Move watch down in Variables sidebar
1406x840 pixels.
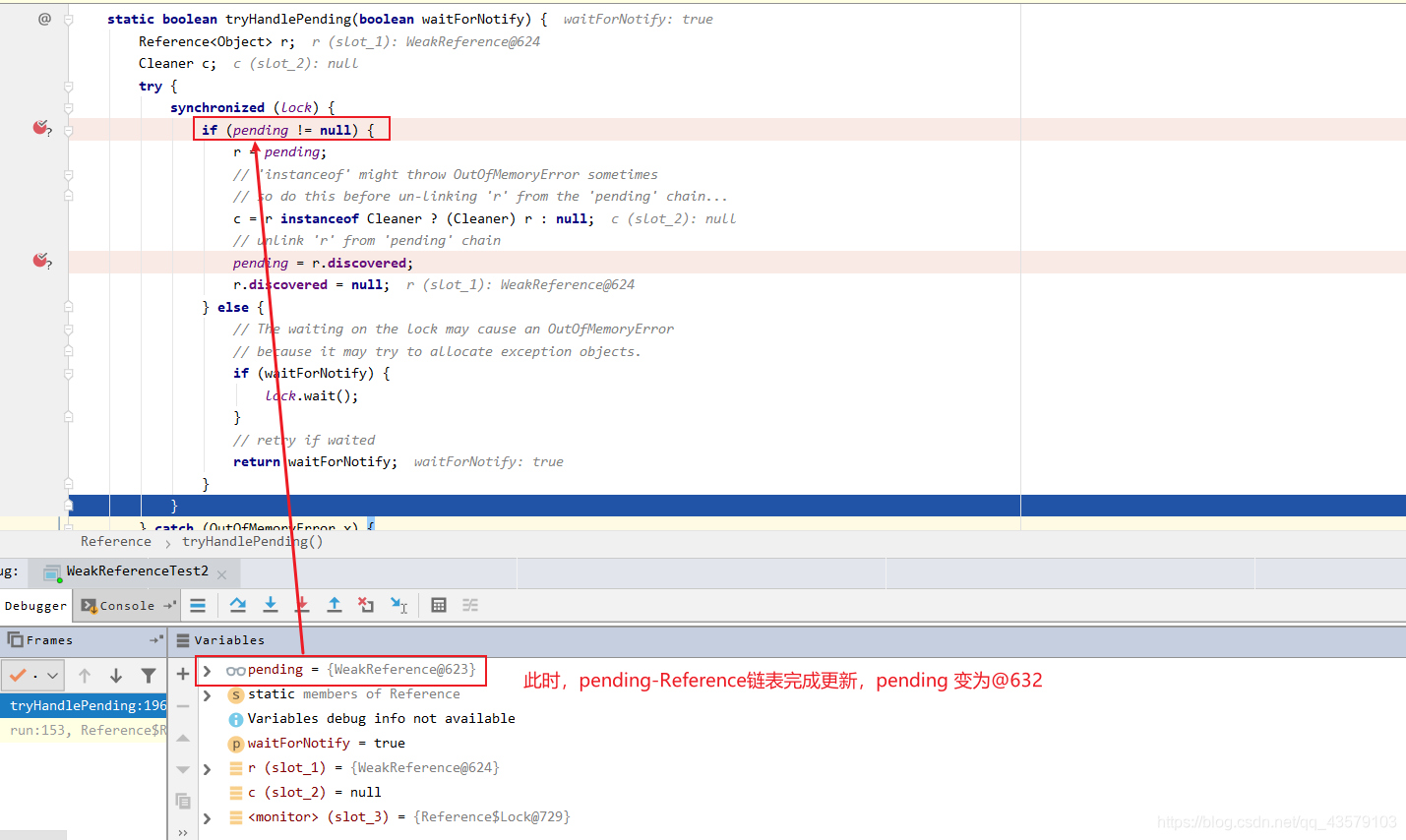tap(182, 769)
